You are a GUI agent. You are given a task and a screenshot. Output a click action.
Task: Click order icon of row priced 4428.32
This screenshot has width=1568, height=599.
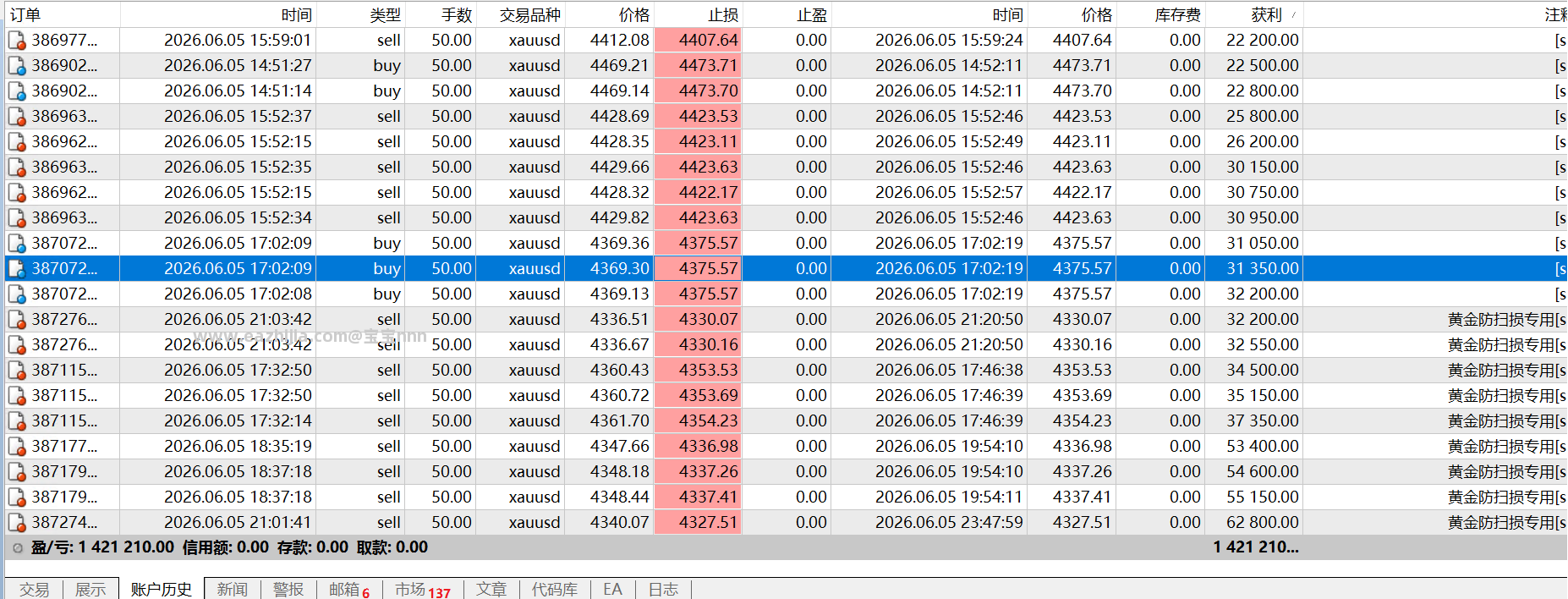pos(17,193)
